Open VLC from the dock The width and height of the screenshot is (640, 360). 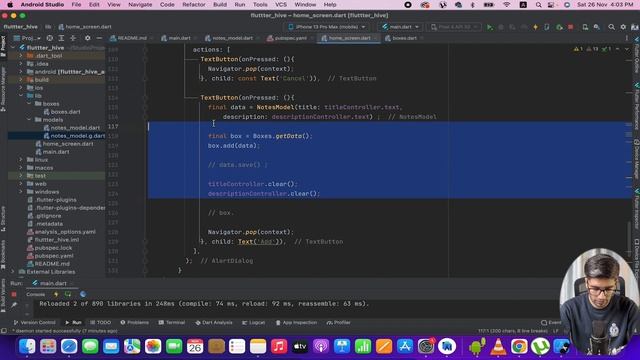(x=498, y=347)
